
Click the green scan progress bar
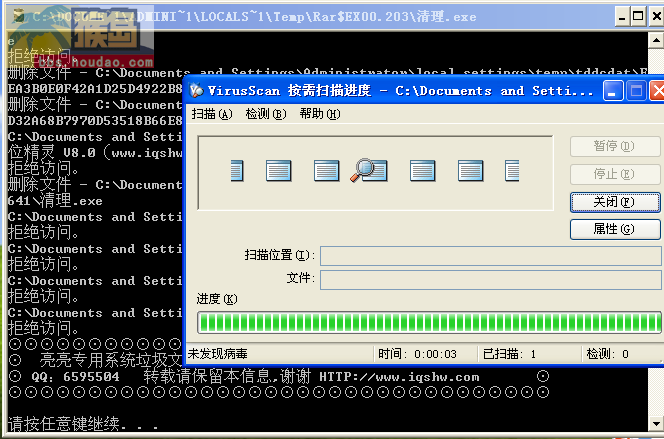(429, 323)
